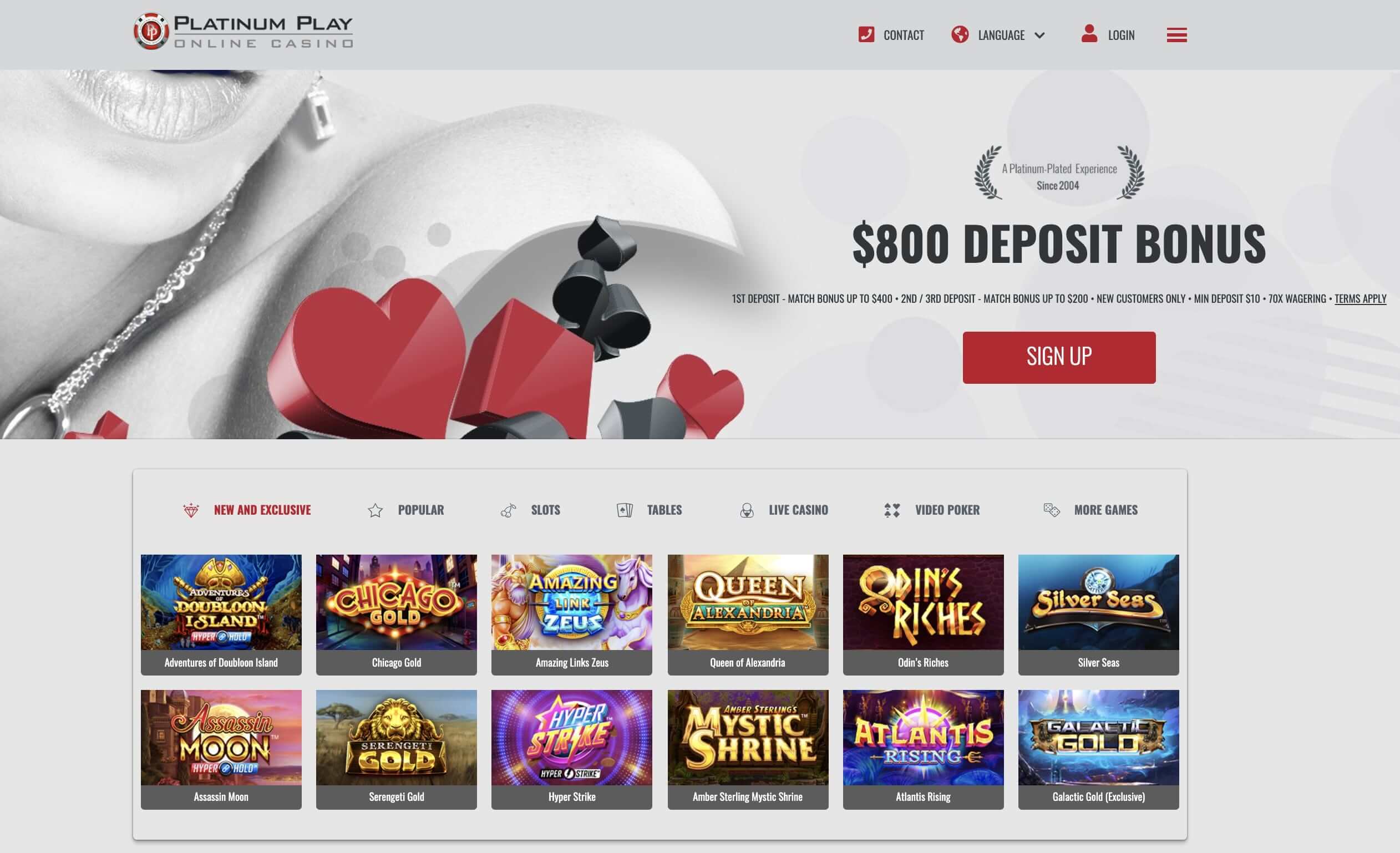Click the Login text link
1400x853 pixels.
[x=1121, y=35]
